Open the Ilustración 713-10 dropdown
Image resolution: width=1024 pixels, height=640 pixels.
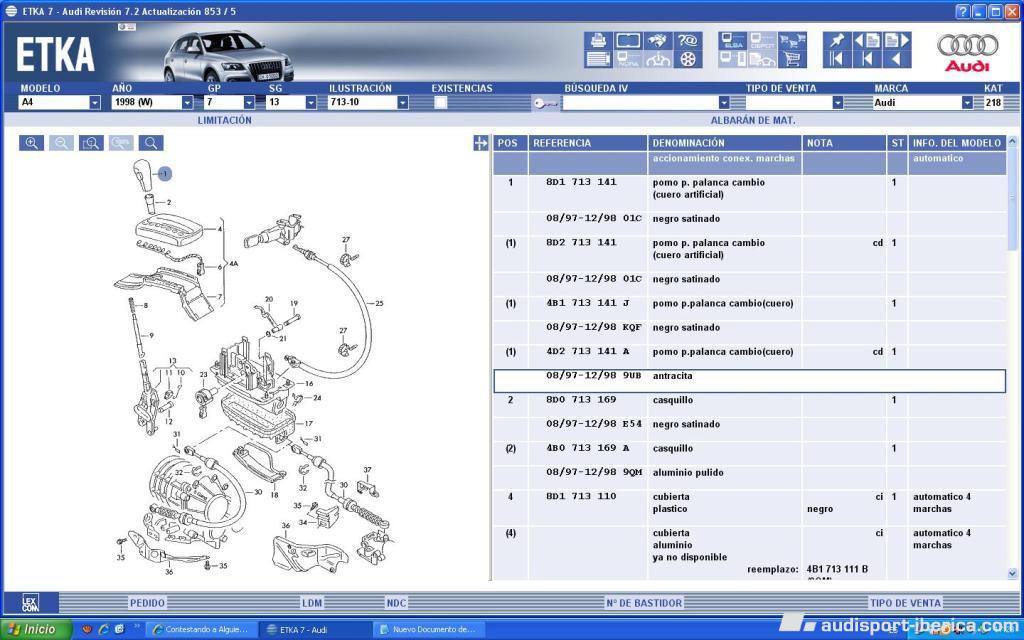(402, 103)
